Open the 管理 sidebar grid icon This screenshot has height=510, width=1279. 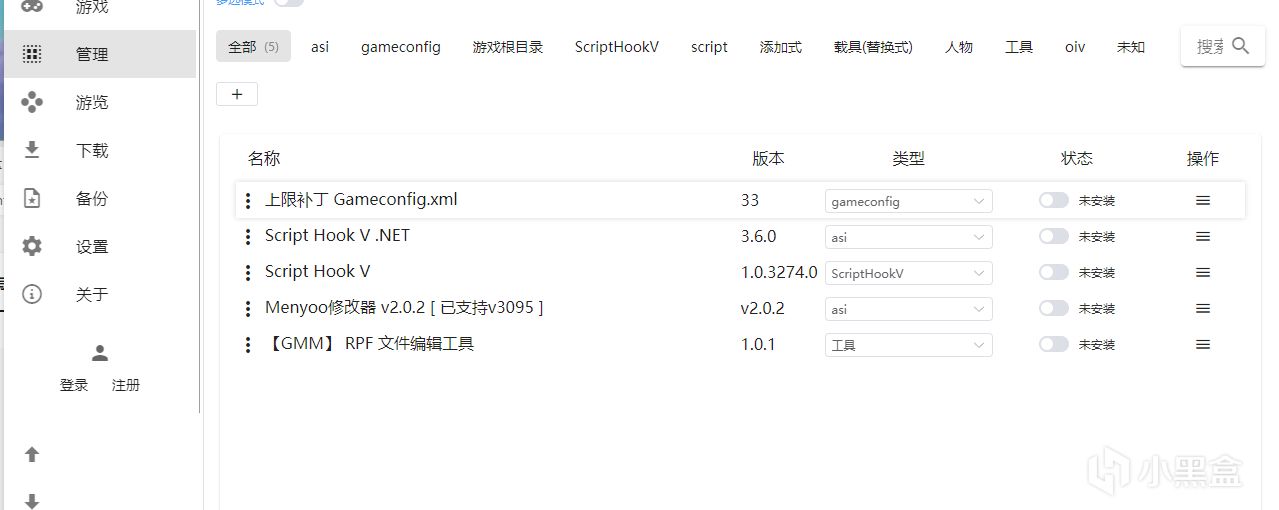pos(32,54)
